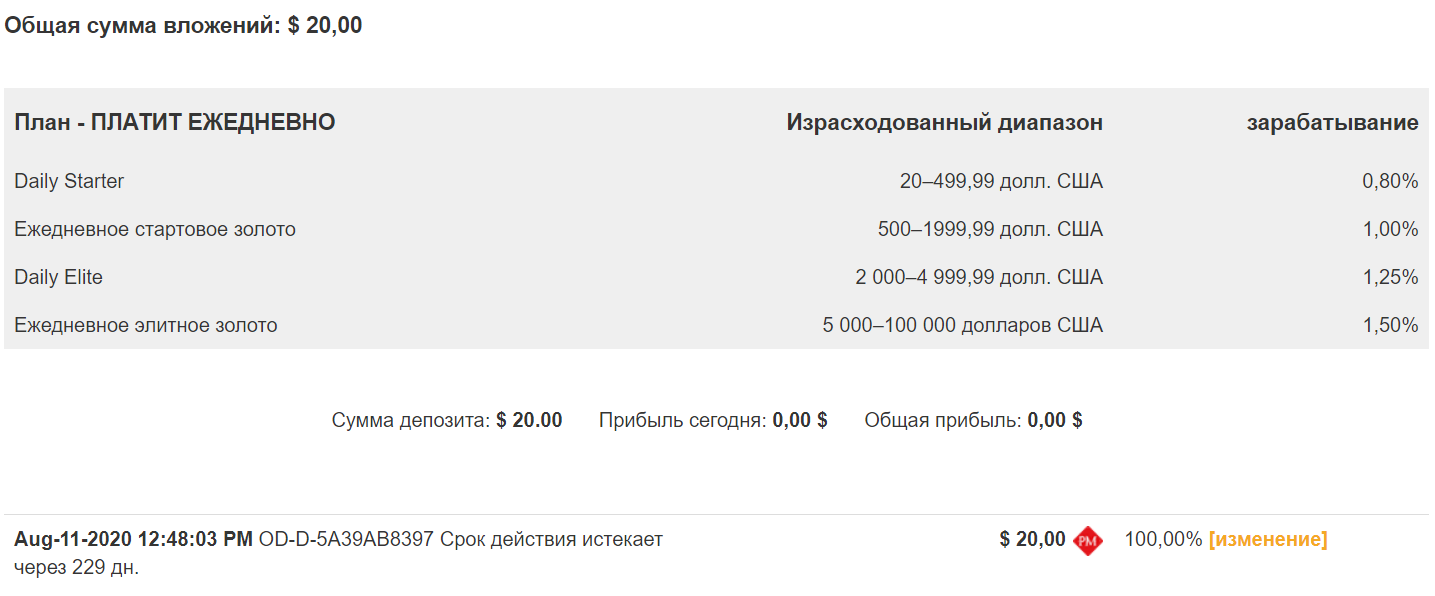Click the Сумма депозита $ 20.00 text
Image resolution: width=1435 pixels, height=596 pixels.
pyautogui.click(x=447, y=420)
